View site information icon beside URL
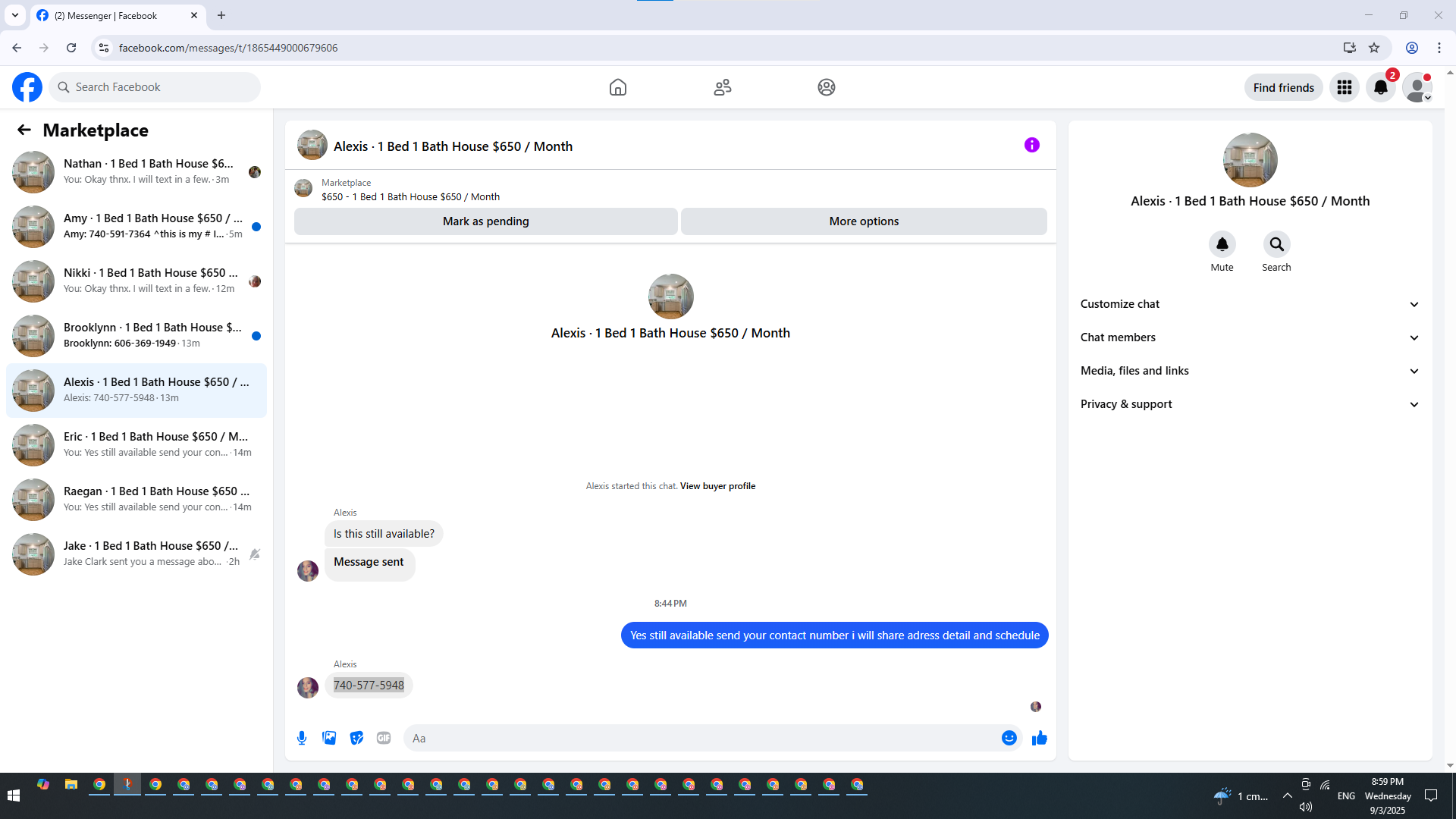This screenshot has width=1456, height=819. pyautogui.click(x=104, y=48)
